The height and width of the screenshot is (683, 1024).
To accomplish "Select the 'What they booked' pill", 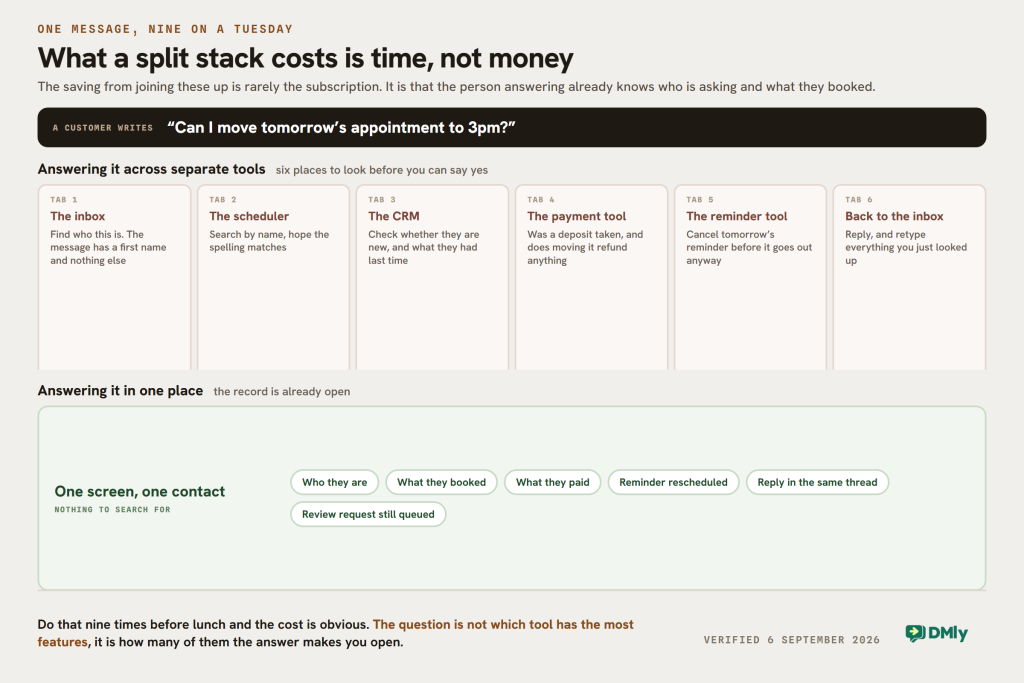I will click(x=441, y=482).
